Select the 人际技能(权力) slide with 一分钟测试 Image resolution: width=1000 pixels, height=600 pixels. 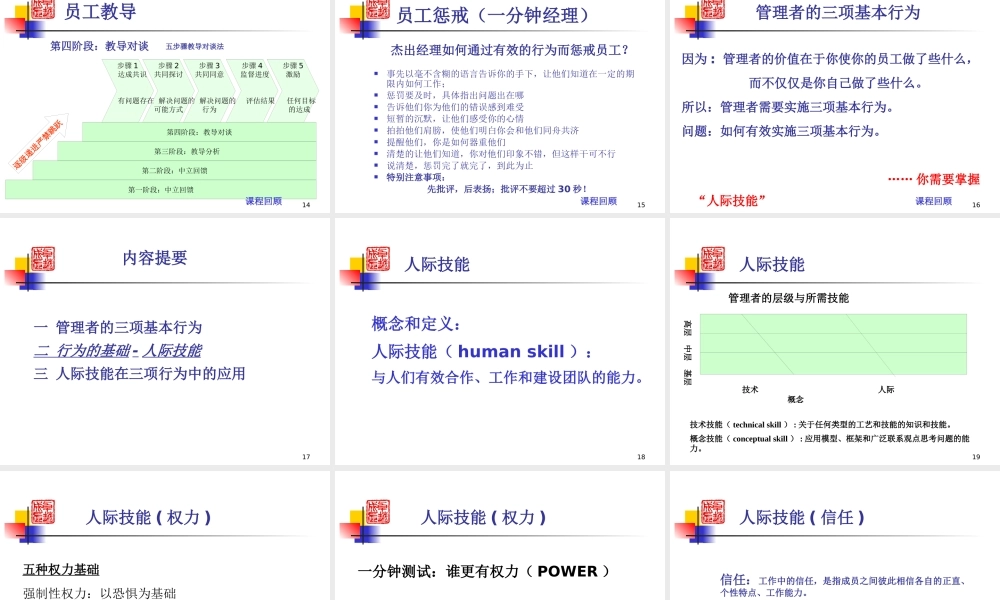click(499, 535)
